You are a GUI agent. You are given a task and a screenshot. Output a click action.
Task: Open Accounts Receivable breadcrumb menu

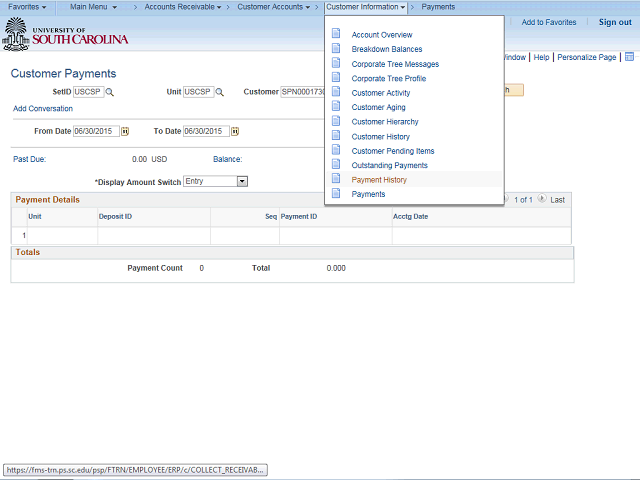182,7
